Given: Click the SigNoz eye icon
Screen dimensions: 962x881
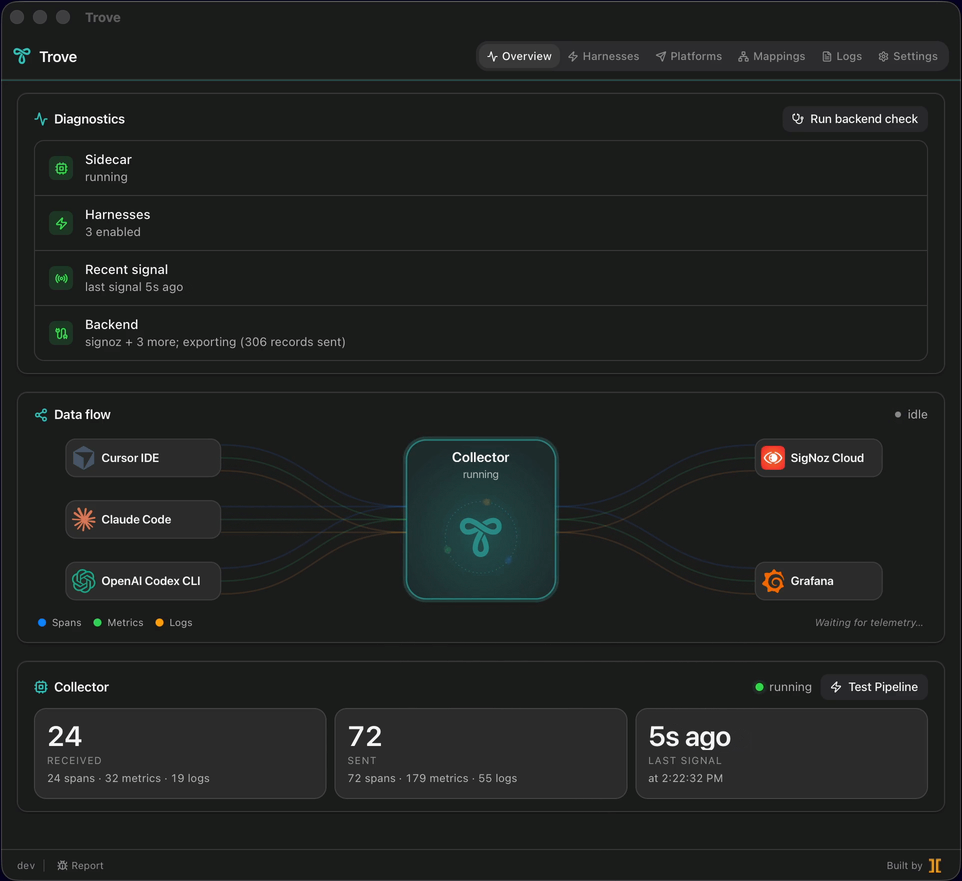Looking at the screenshot, I should [773, 458].
